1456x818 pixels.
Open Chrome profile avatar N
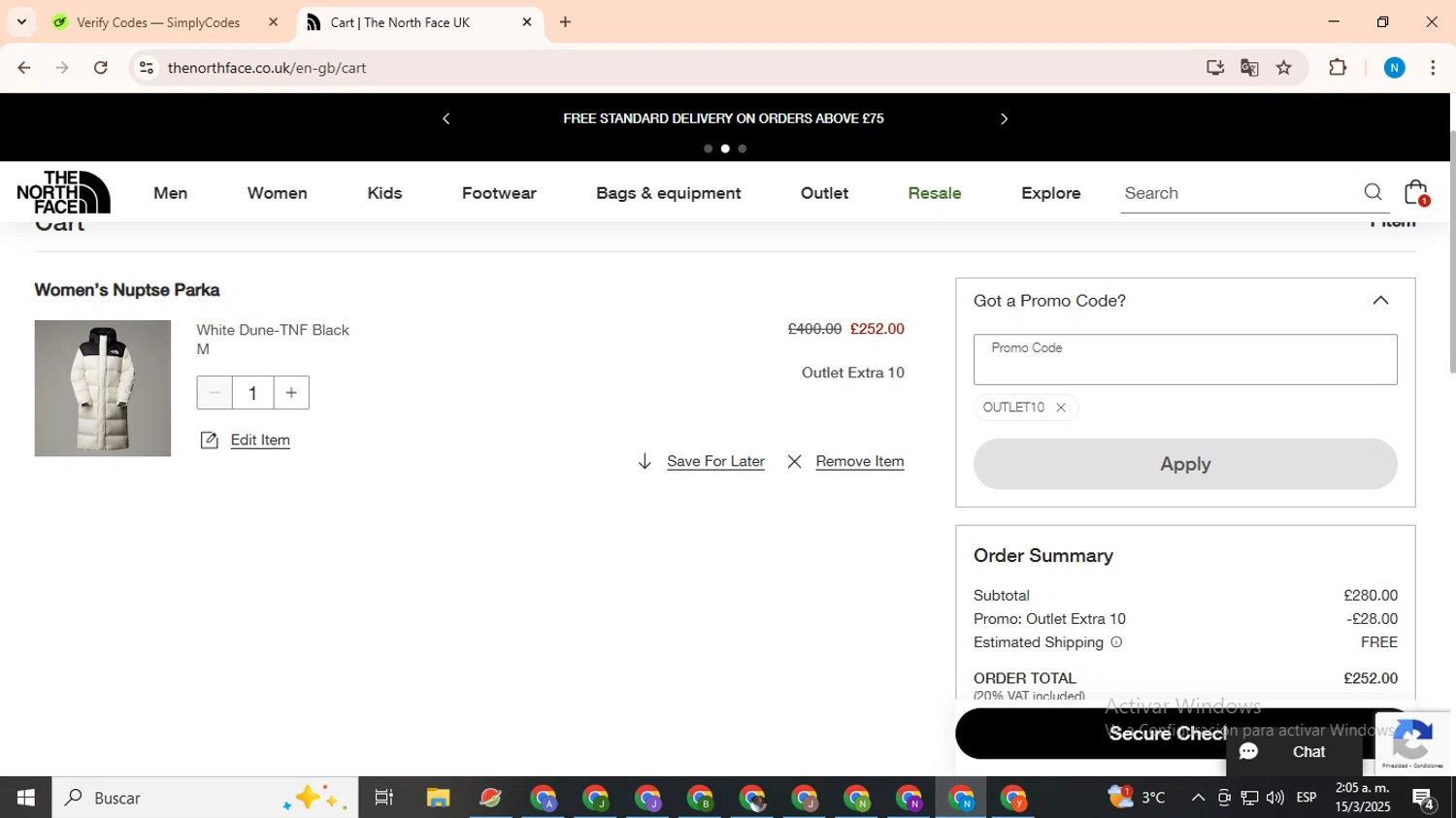[x=1395, y=68]
